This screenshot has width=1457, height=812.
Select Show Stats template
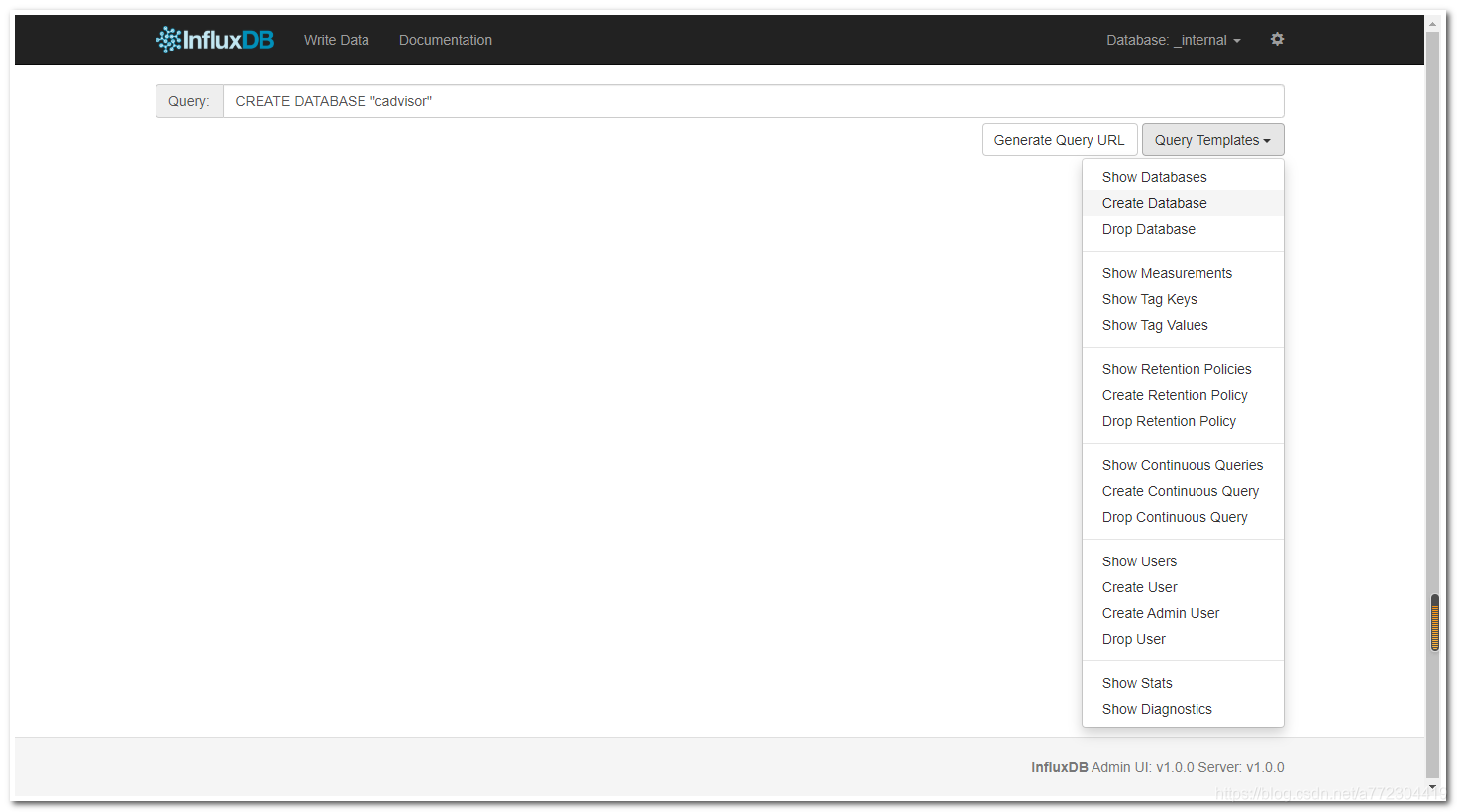1183,683
